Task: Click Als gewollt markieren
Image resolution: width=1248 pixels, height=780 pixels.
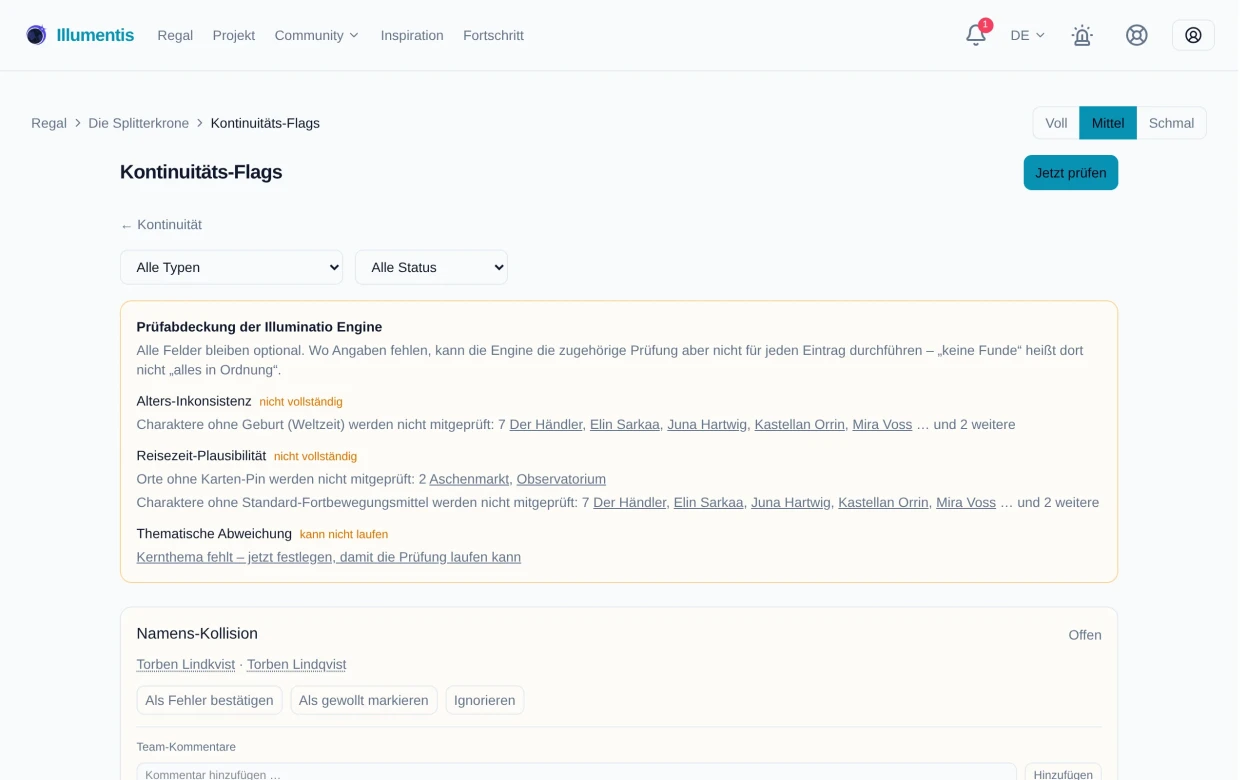Action: tap(363, 700)
